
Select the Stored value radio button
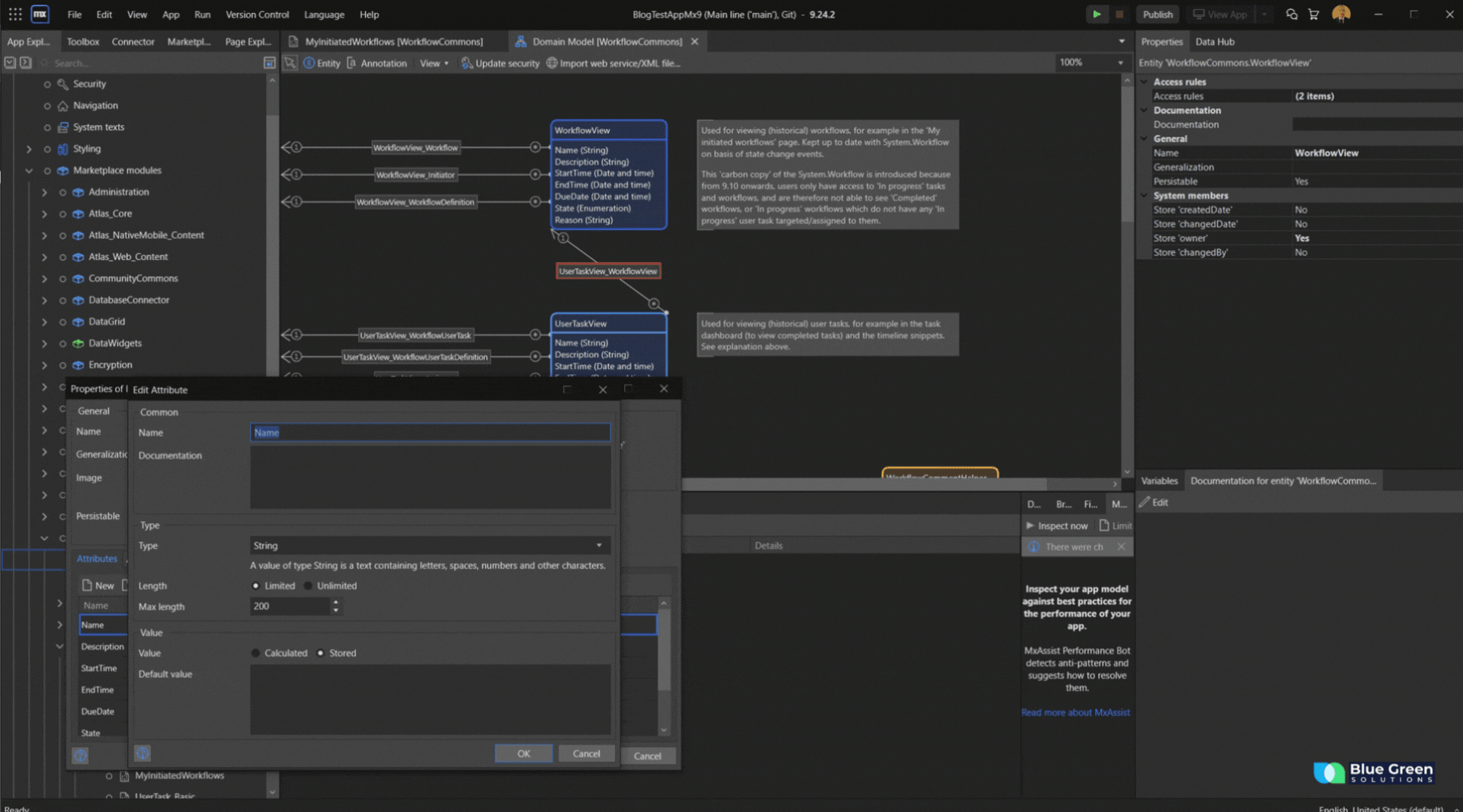click(321, 653)
